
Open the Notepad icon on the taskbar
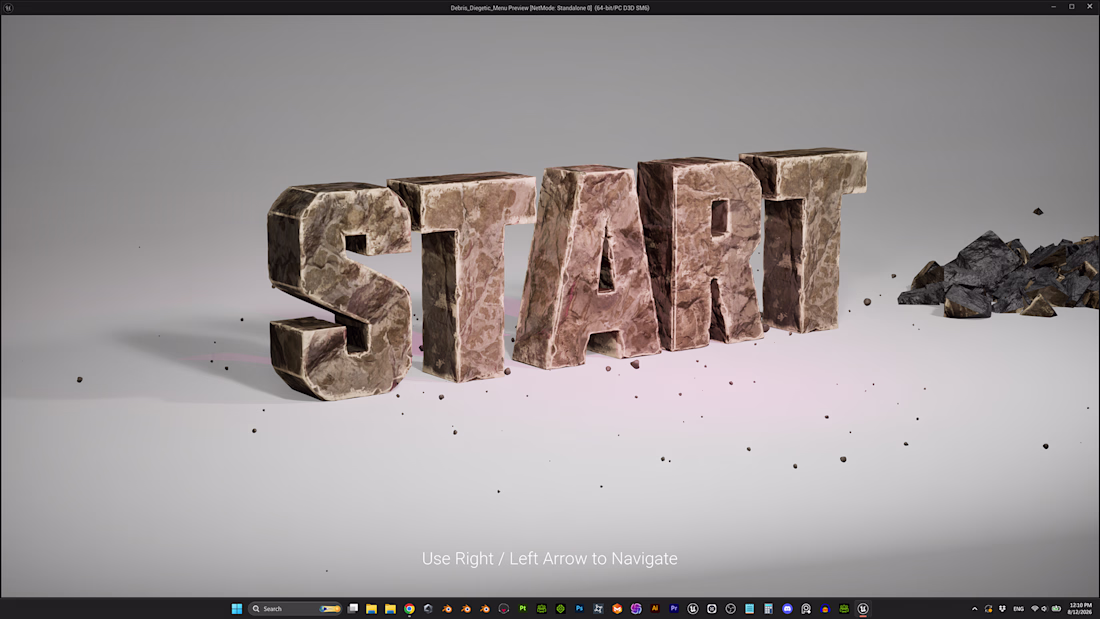(749, 608)
